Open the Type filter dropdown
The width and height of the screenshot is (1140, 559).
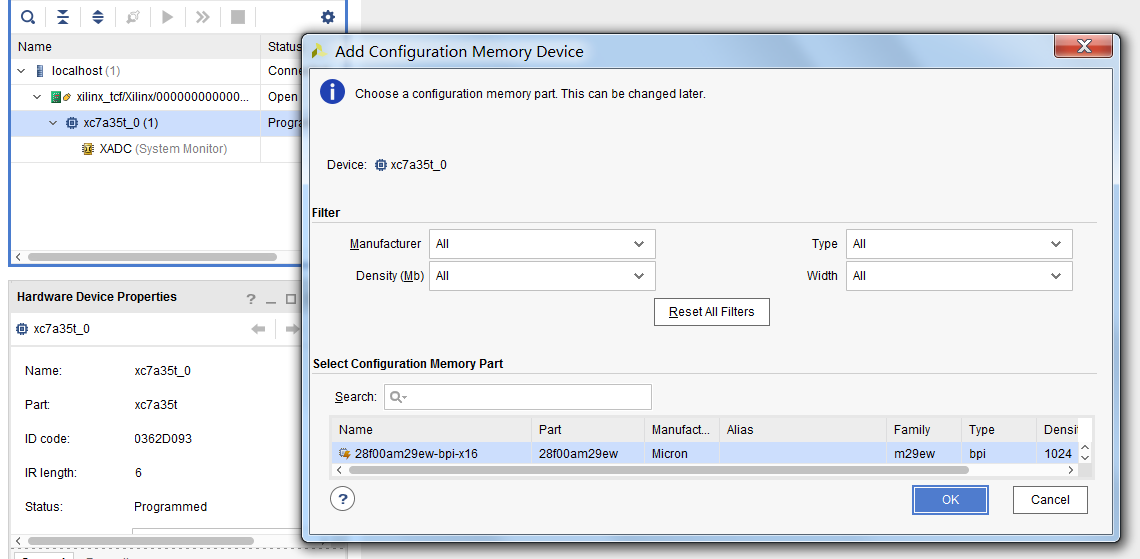pyautogui.click(x=959, y=244)
